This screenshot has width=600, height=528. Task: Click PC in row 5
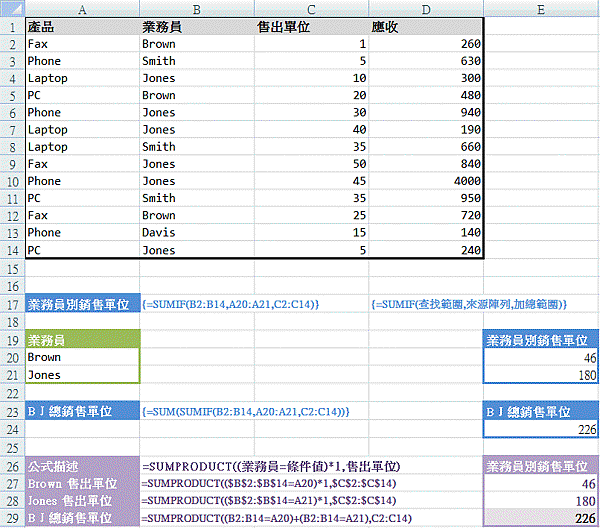tap(83, 95)
